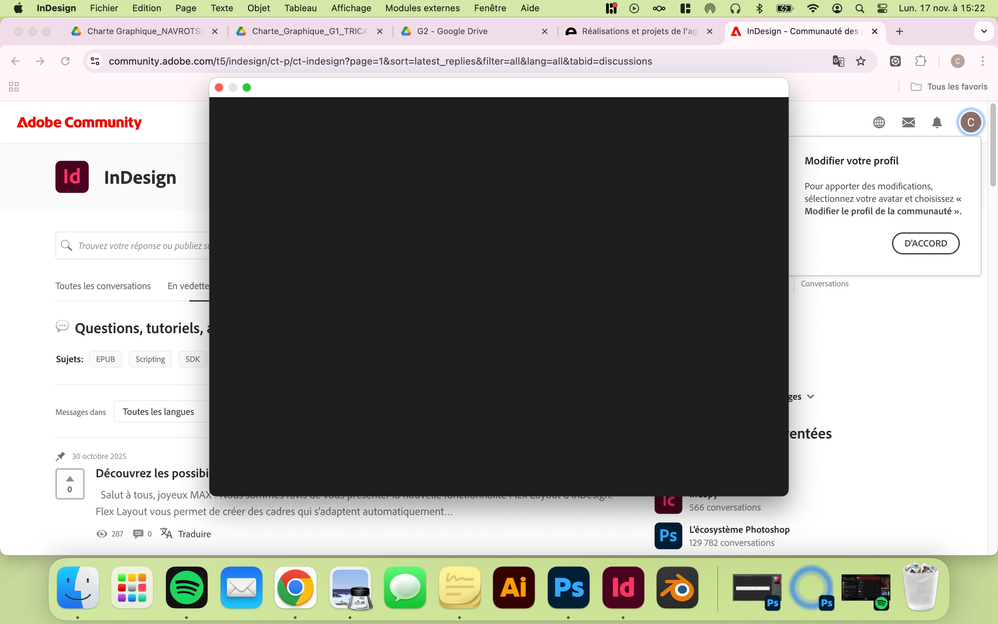The height and width of the screenshot is (624, 998).
Task: Click the L'écosystème Photoshop Ps icon
Action: 668,535
